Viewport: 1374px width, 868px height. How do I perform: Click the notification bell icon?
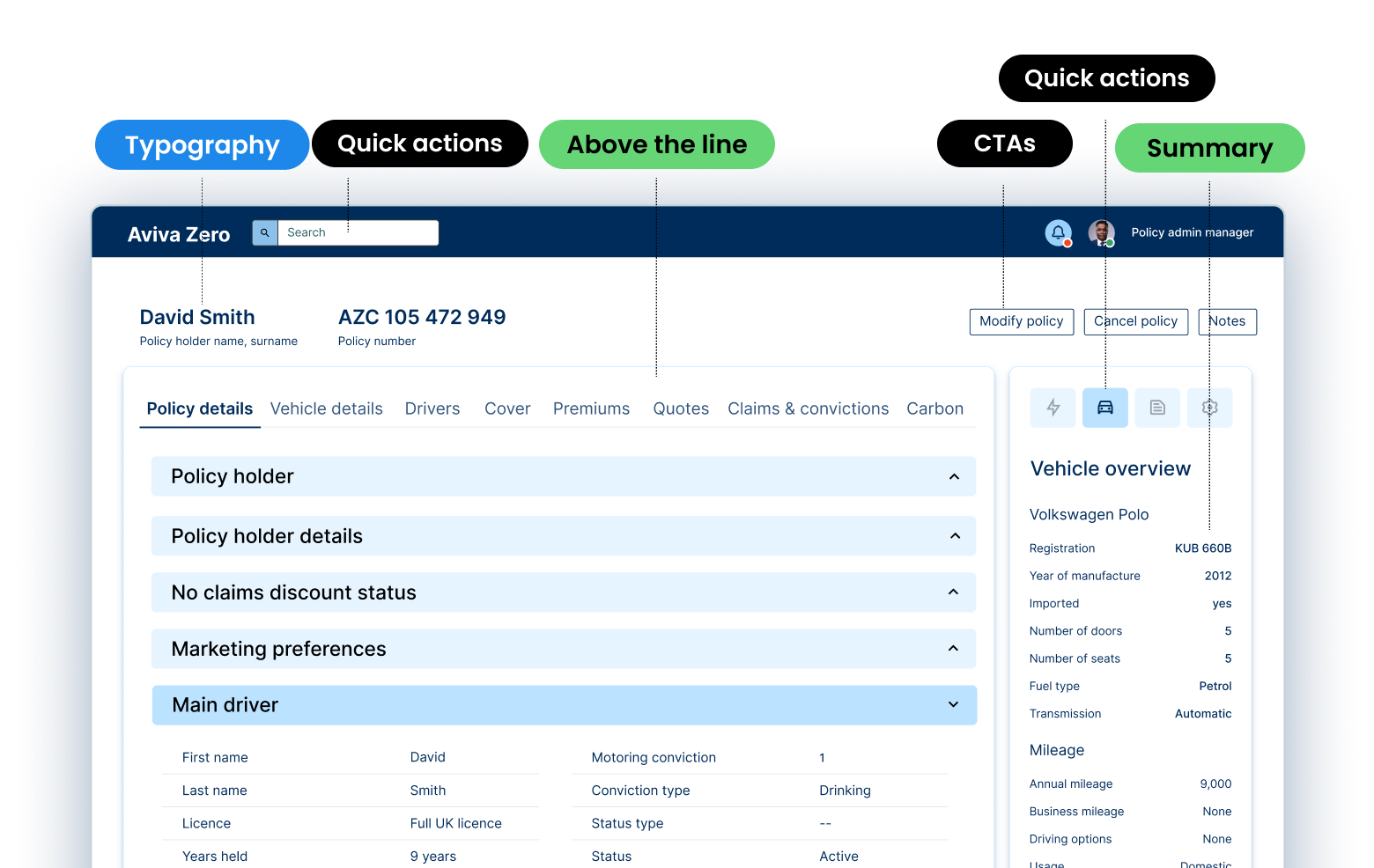(x=1057, y=232)
